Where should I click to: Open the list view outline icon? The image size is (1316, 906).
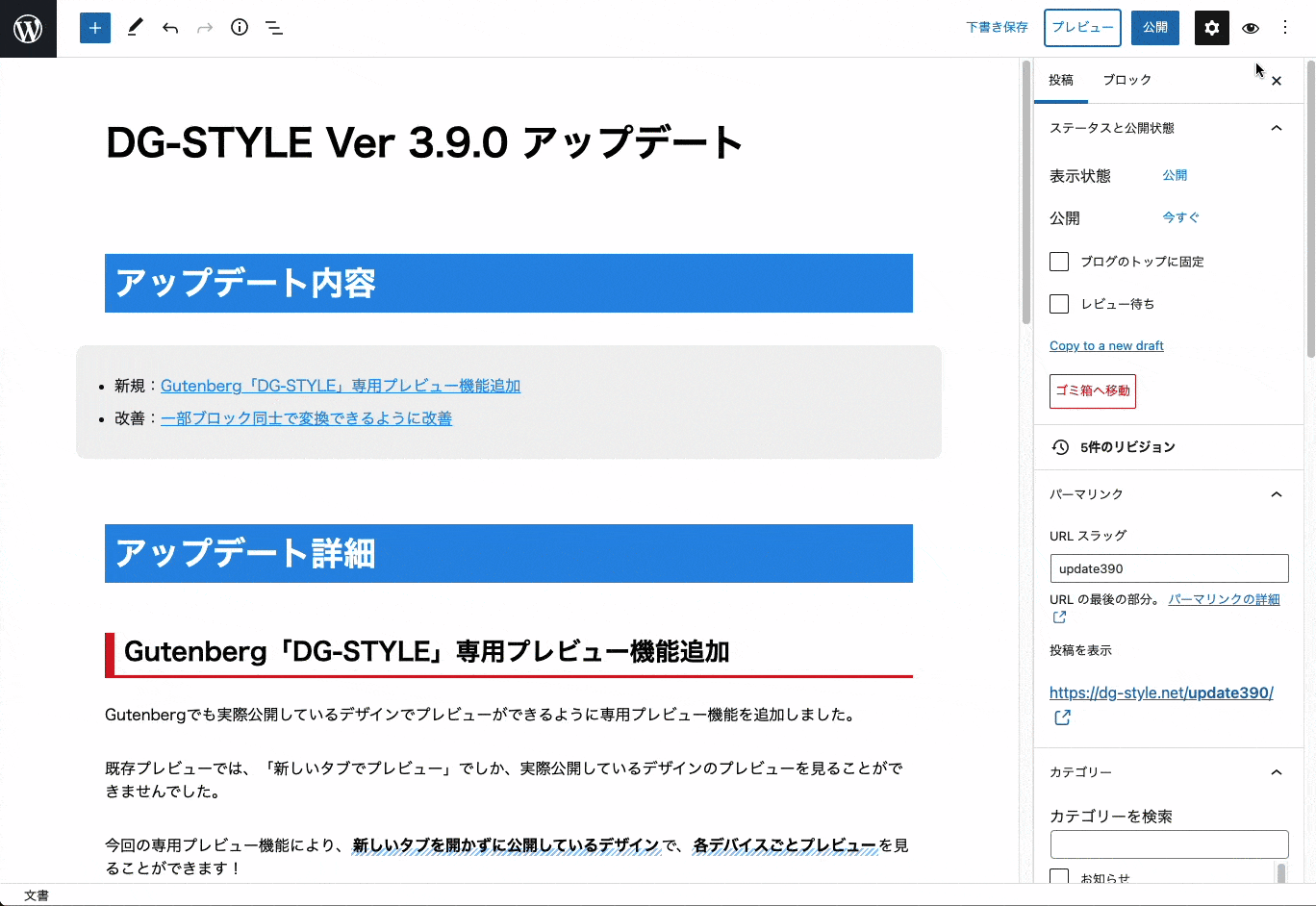[x=274, y=27]
